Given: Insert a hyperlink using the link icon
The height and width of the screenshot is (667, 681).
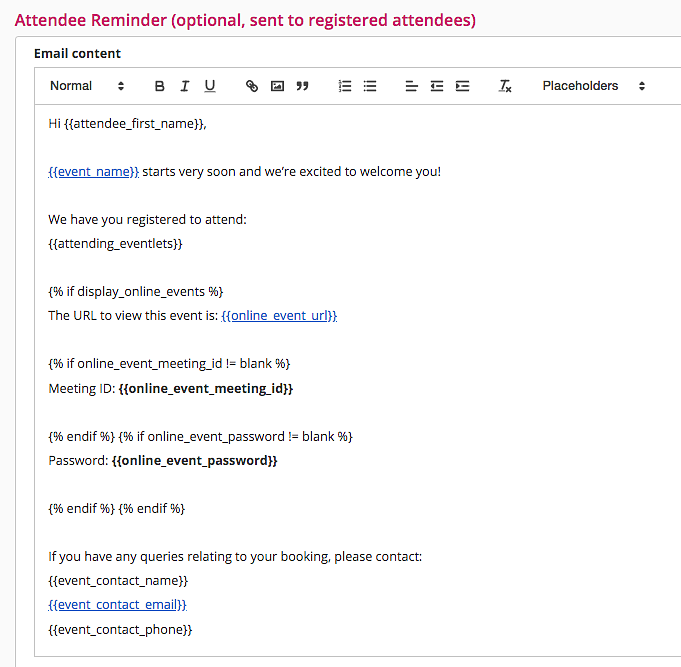Looking at the screenshot, I should click(252, 86).
